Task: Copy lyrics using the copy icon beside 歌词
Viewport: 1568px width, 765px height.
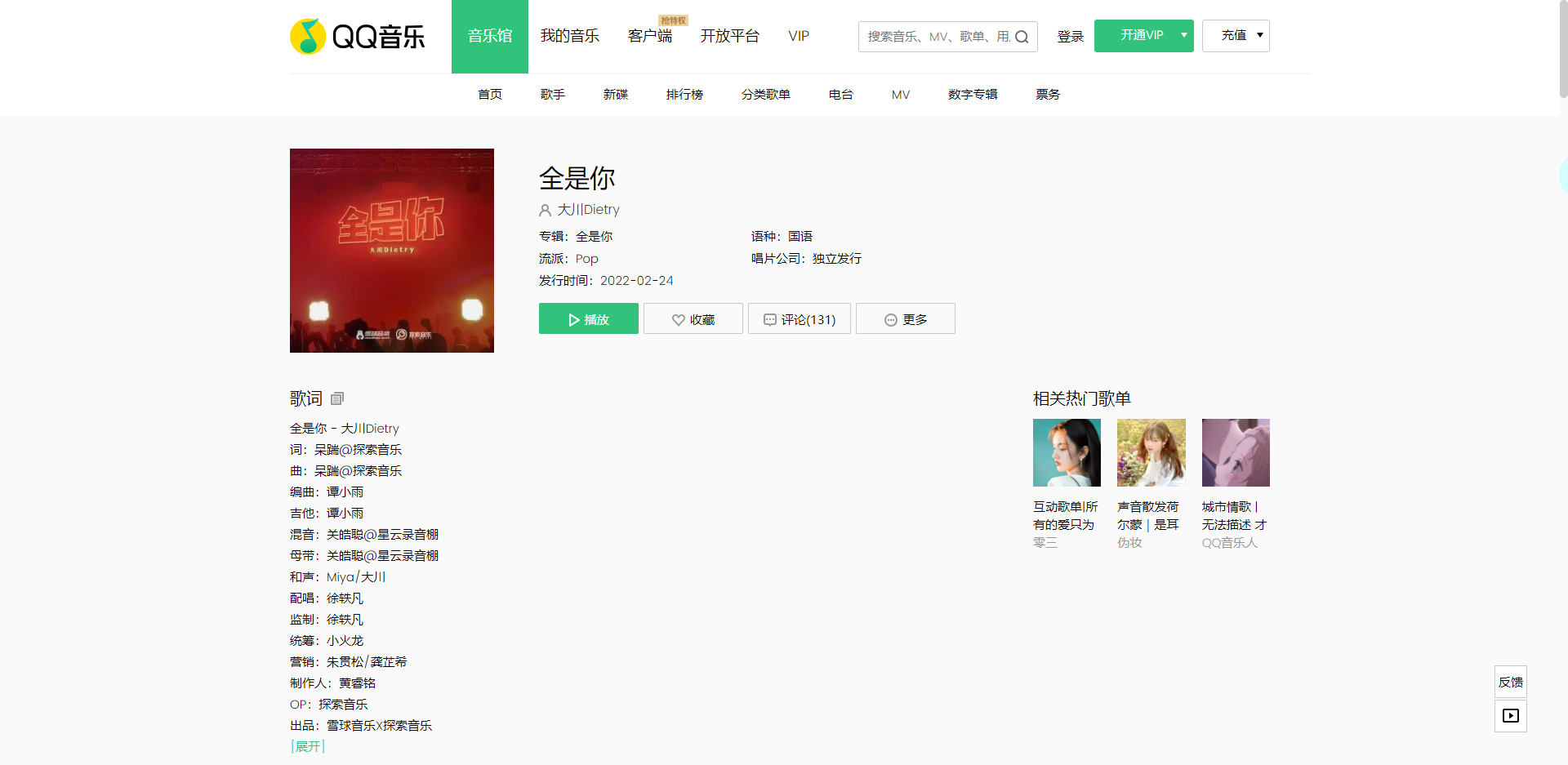Action: (x=337, y=398)
